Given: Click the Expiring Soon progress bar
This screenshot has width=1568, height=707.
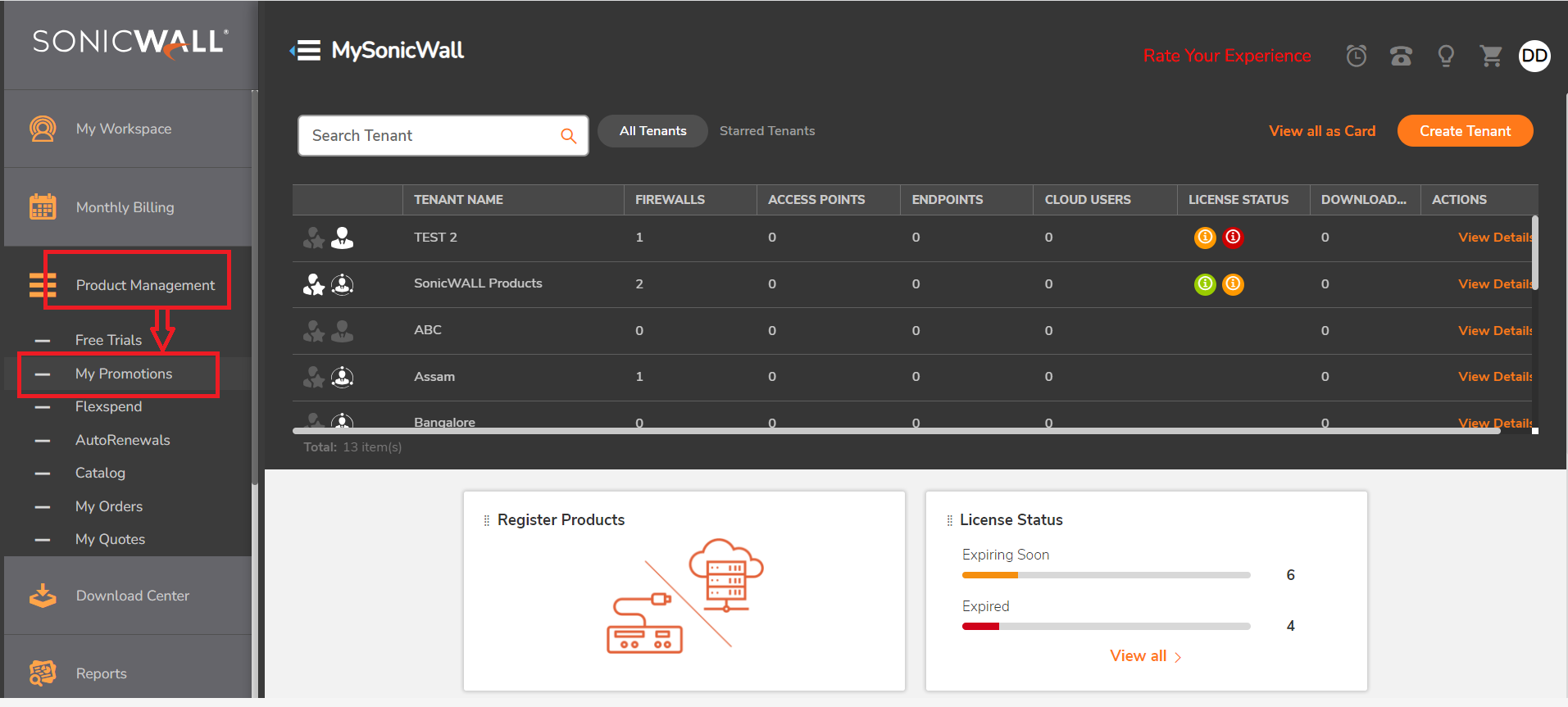Looking at the screenshot, I should 1106,575.
